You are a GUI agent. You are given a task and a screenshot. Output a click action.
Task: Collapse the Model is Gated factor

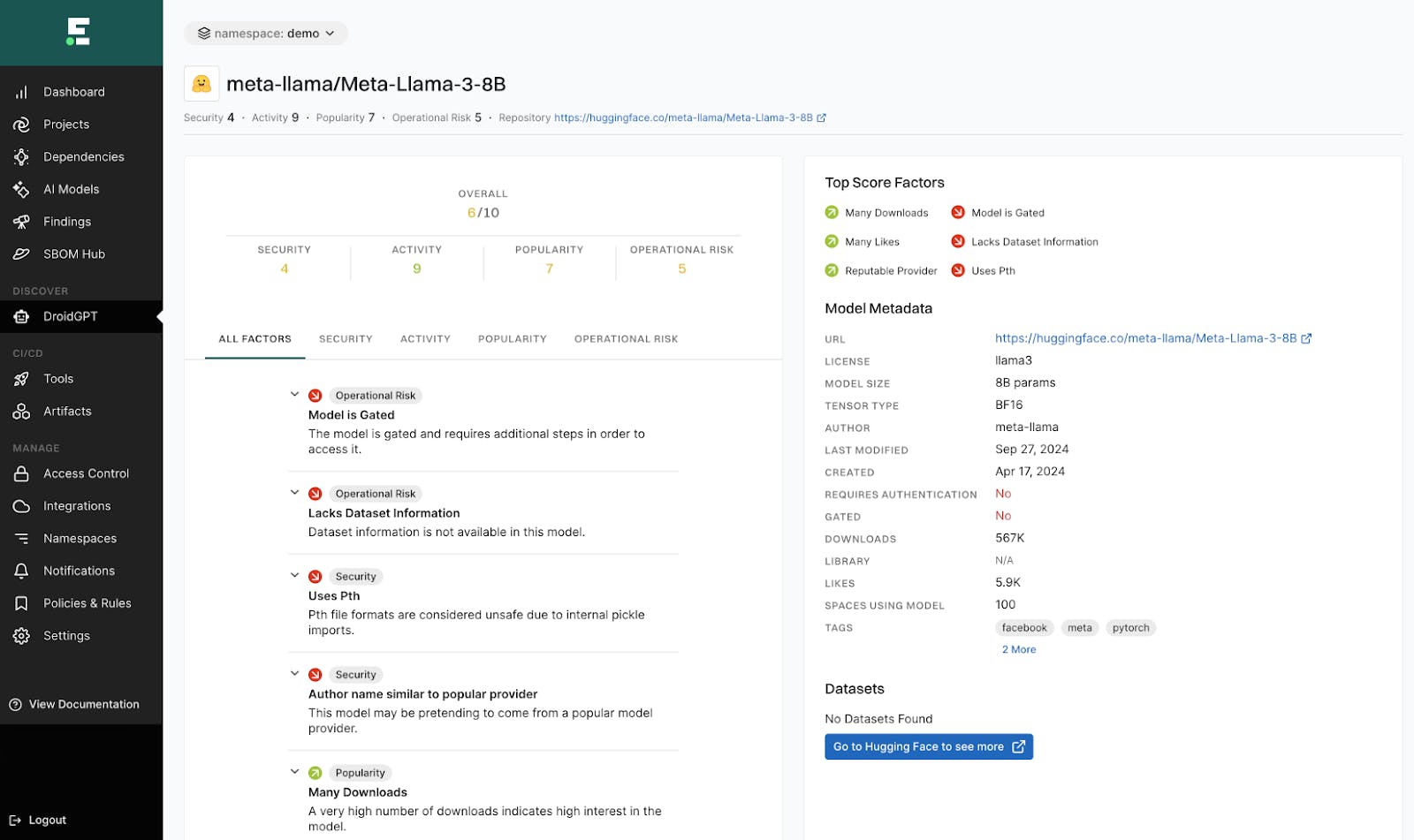tap(294, 395)
